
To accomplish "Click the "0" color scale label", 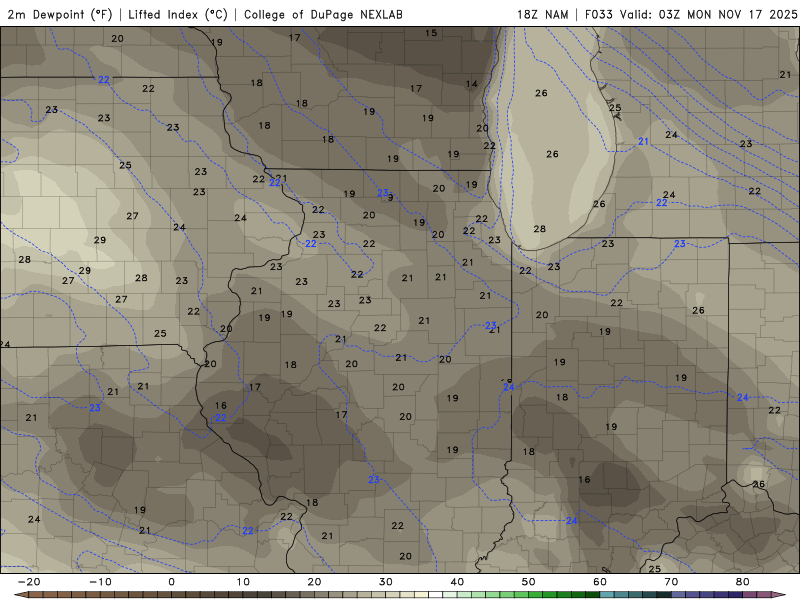I will (x=171, y=582).
